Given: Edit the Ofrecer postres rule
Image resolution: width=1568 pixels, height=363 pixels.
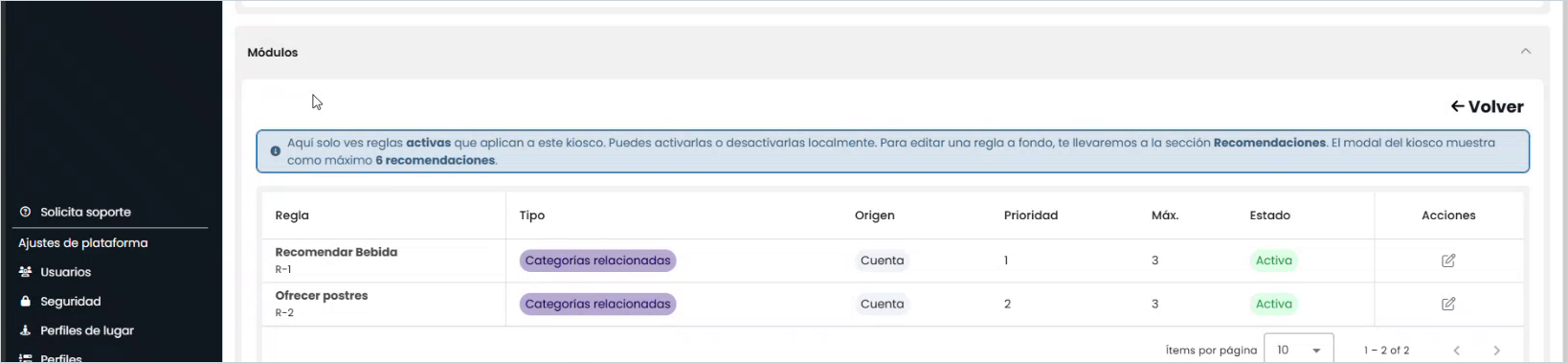Looking at the screenshot, I should [1448, 304].
